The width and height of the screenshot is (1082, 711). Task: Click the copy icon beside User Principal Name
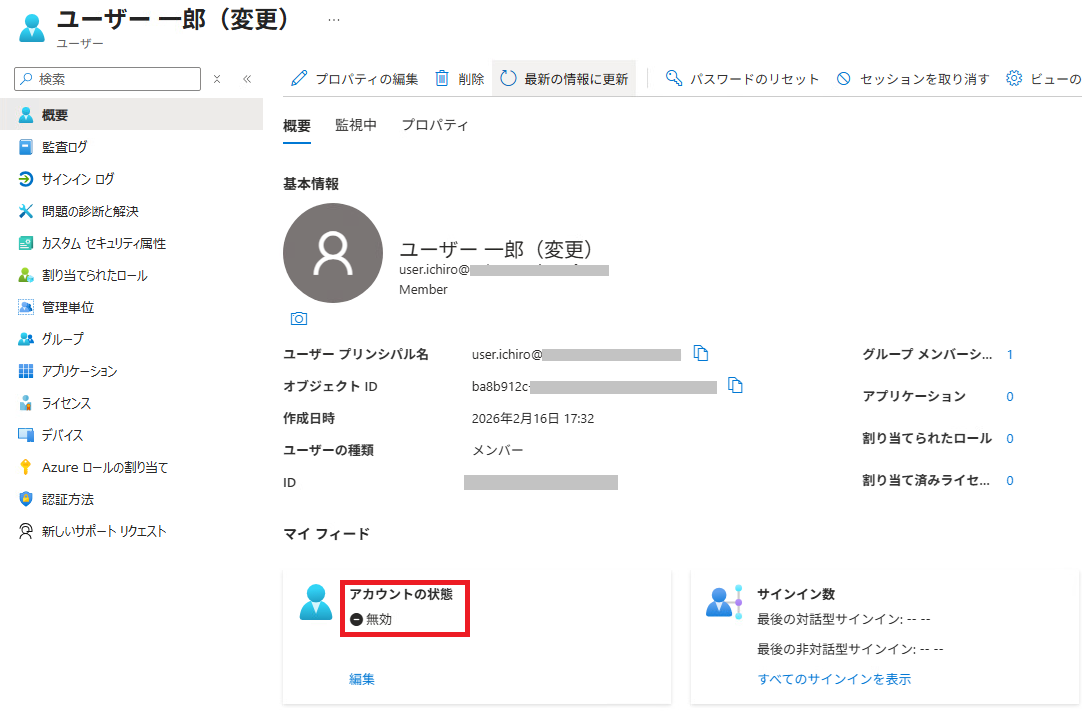click(x=701, y=354)
